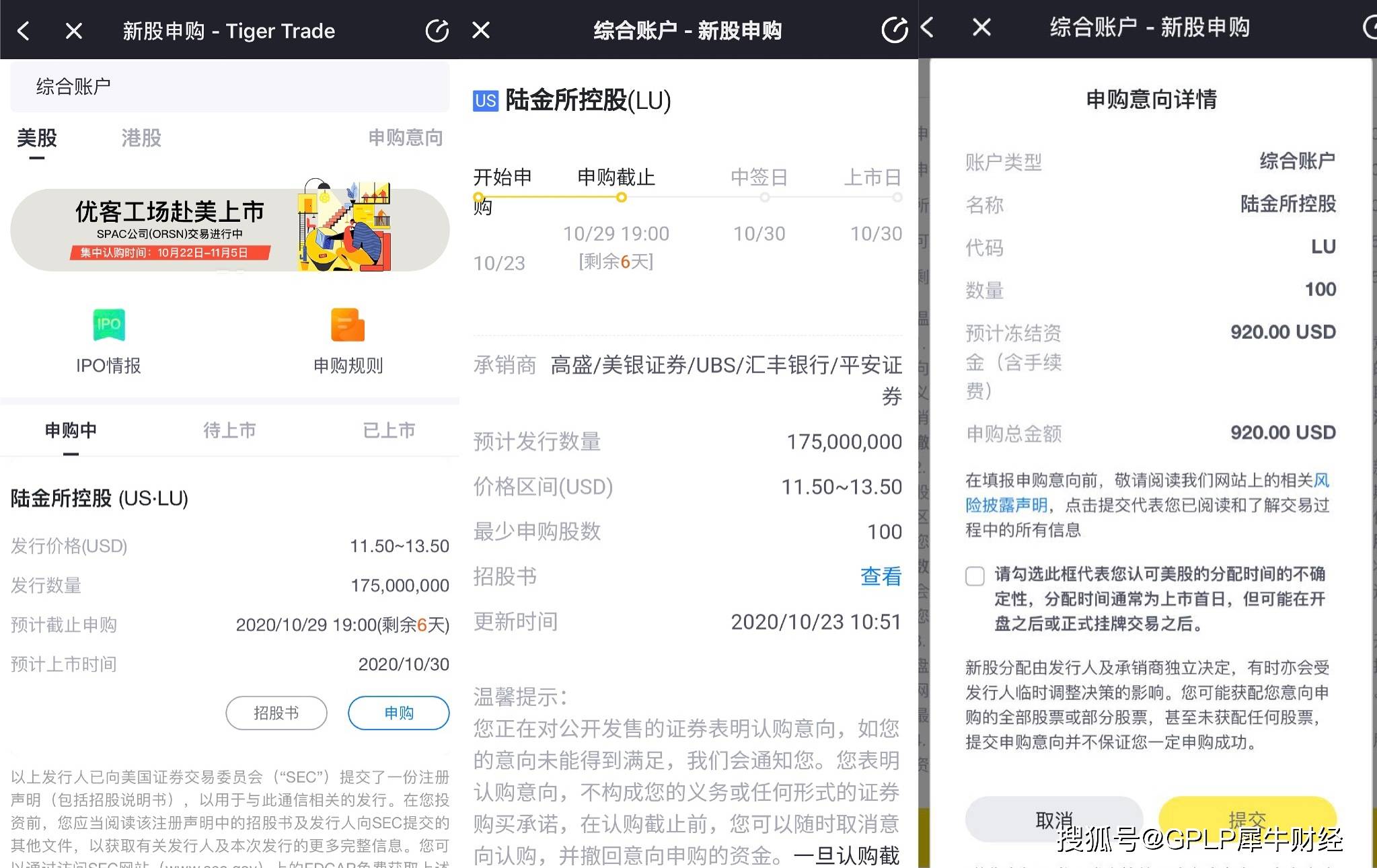This screenshot has height=868, width=1377.
Task: Click the 申购 button for 陆金所控股
Action: pos(398,713)
